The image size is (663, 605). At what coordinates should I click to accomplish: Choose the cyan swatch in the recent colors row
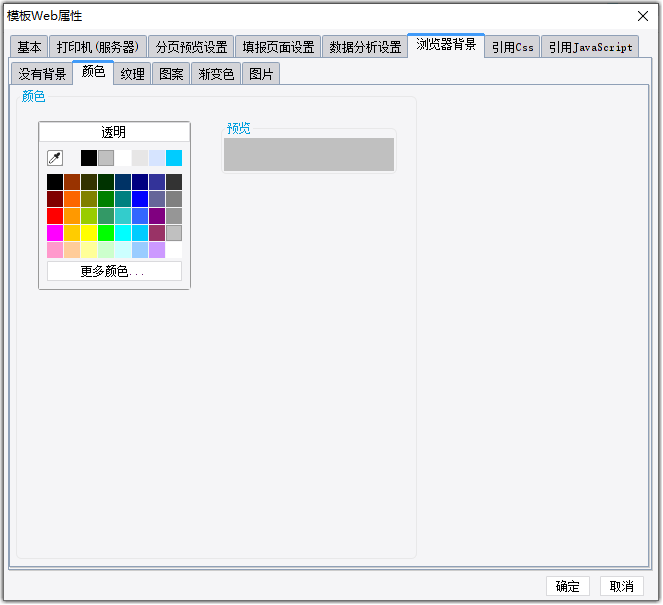point(174,158)
